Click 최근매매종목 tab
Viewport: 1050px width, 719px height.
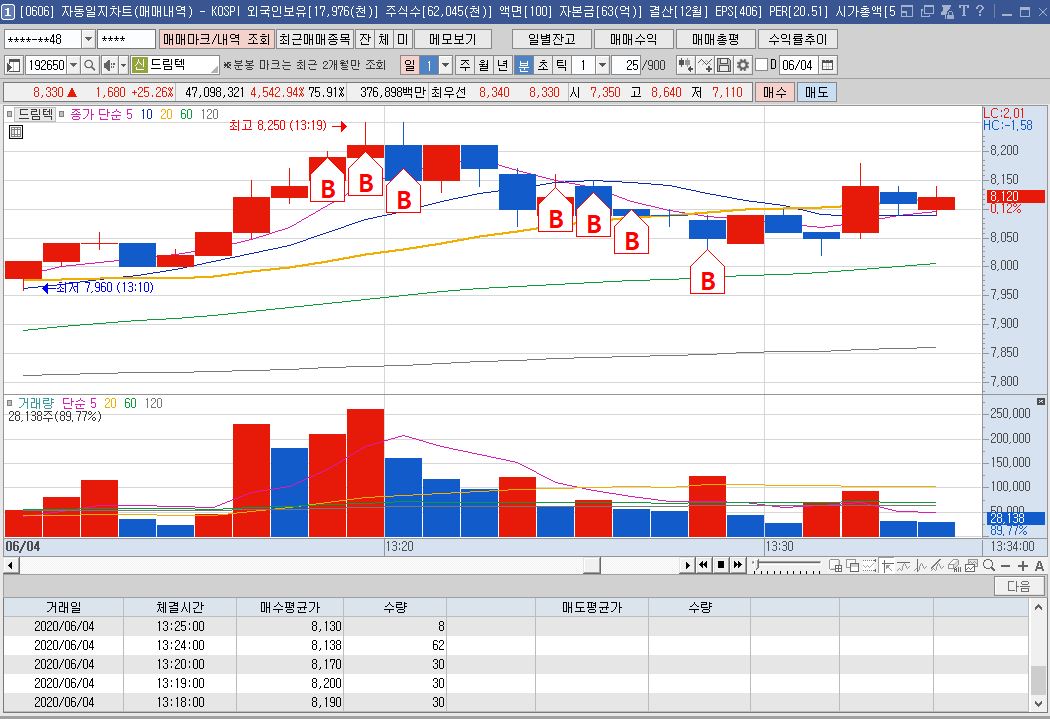click(314, 39)
